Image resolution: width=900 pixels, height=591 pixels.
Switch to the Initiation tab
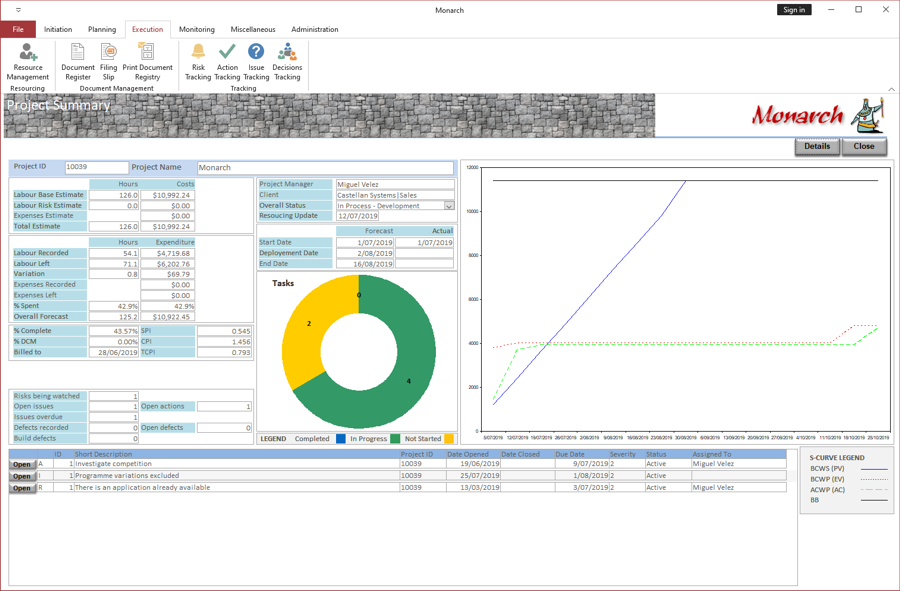coord(58,29)
